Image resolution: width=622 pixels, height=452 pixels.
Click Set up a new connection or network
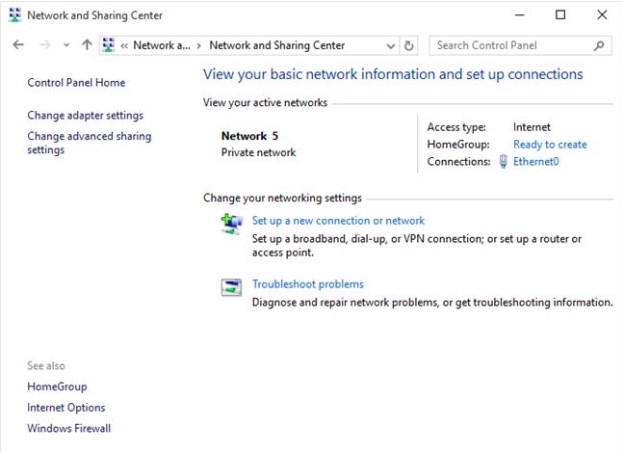click(338, 221)
